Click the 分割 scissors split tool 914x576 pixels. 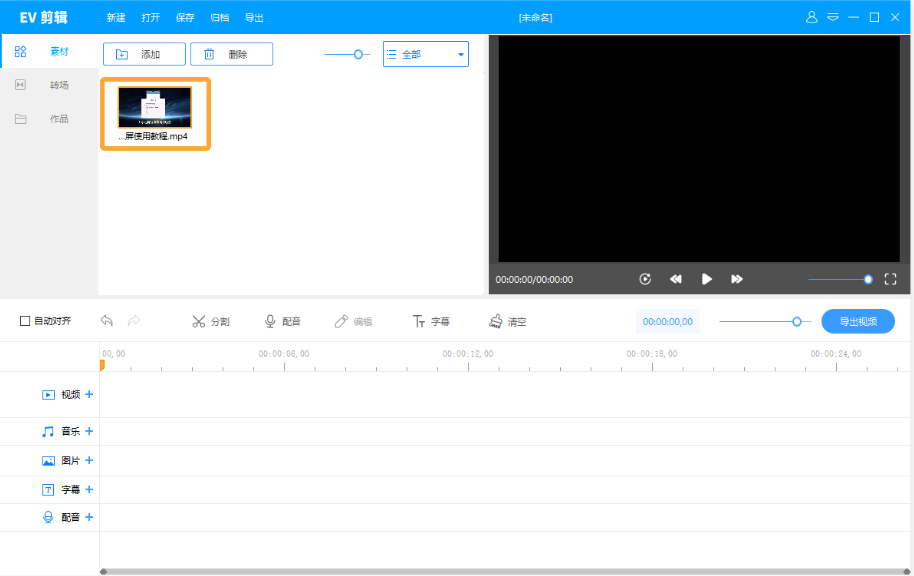tap(210, 322)
